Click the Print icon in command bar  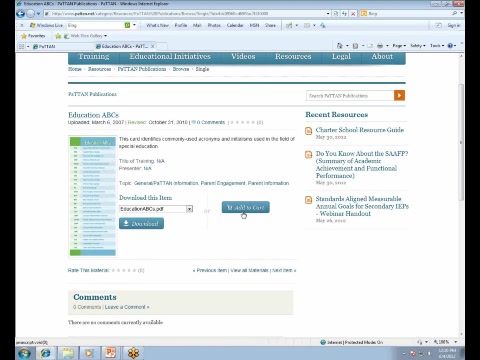tap(380, 46)
